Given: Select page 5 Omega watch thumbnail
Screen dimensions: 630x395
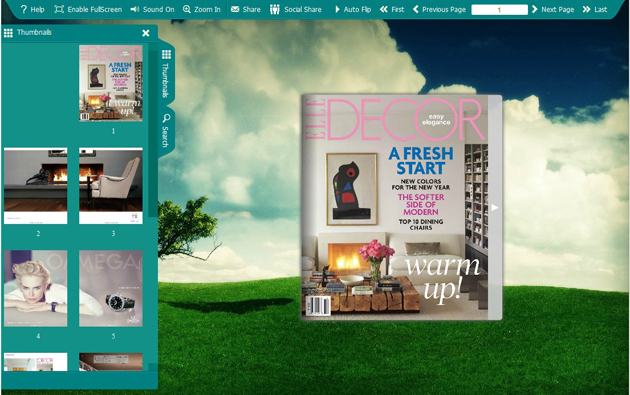Looking at the screenshot, I should [x=111, y=288].
